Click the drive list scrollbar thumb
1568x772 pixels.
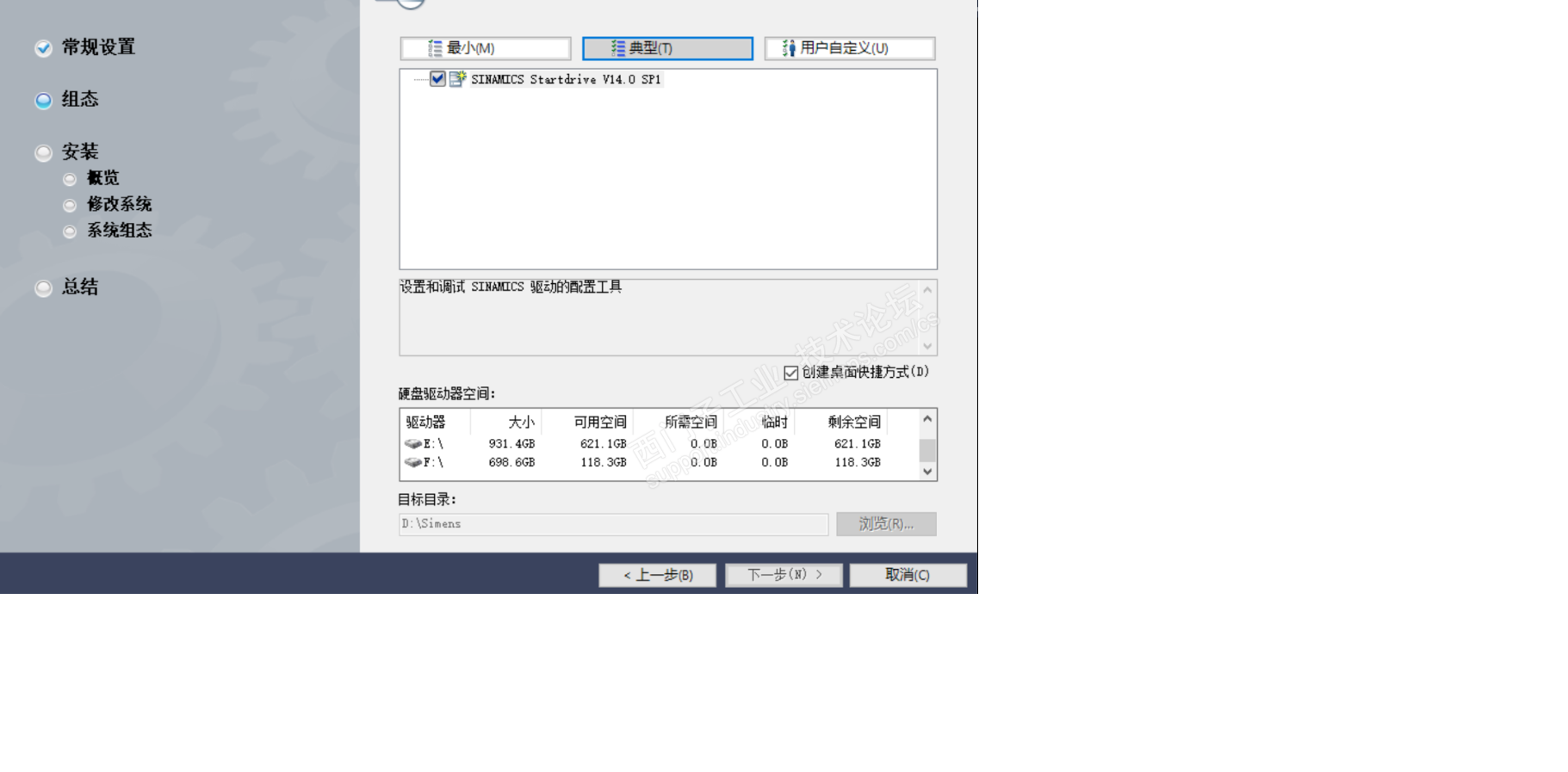pos(927,450)
